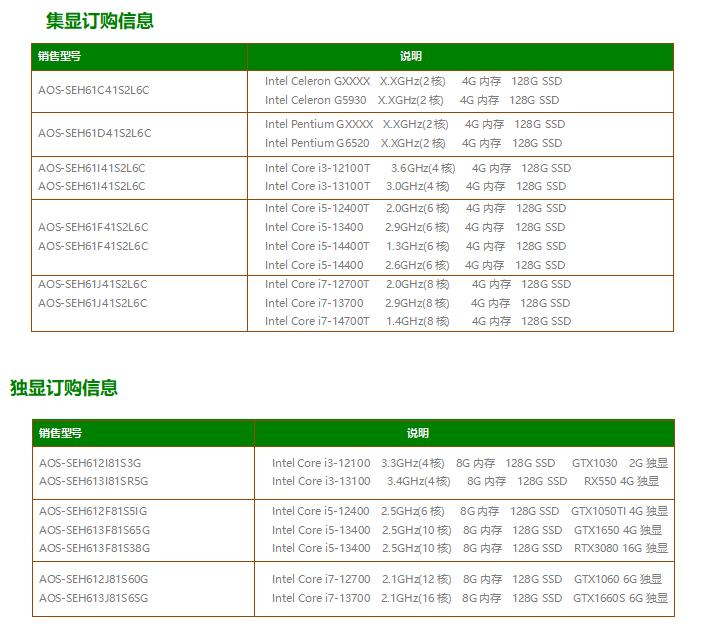Image resolution: width=708 pixels, height=631 pixels.
Task: Click model cell AOS-SEH612I81S3G
Action: click(90, 463)
